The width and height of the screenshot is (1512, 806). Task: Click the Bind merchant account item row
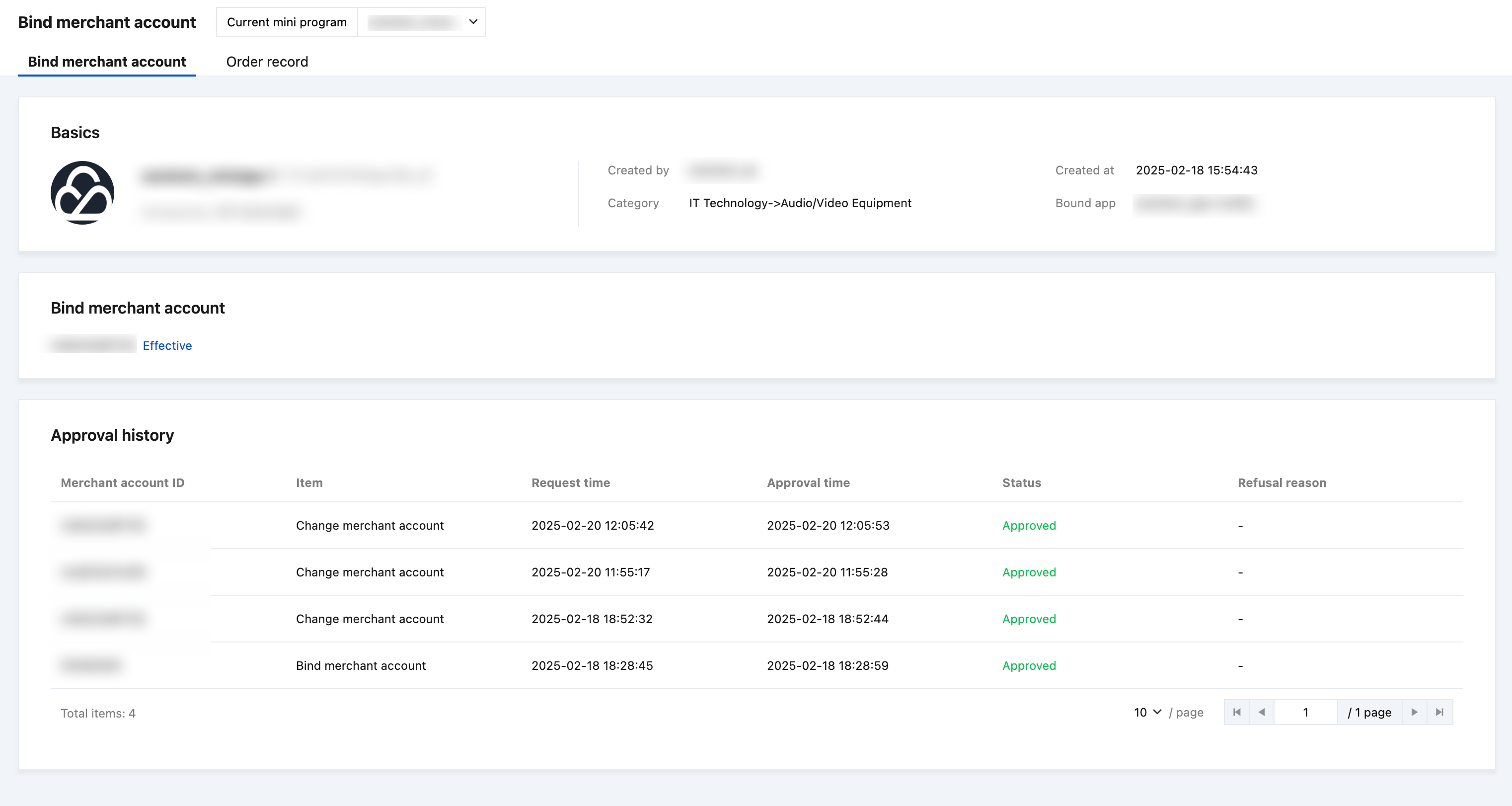point(361,666)
